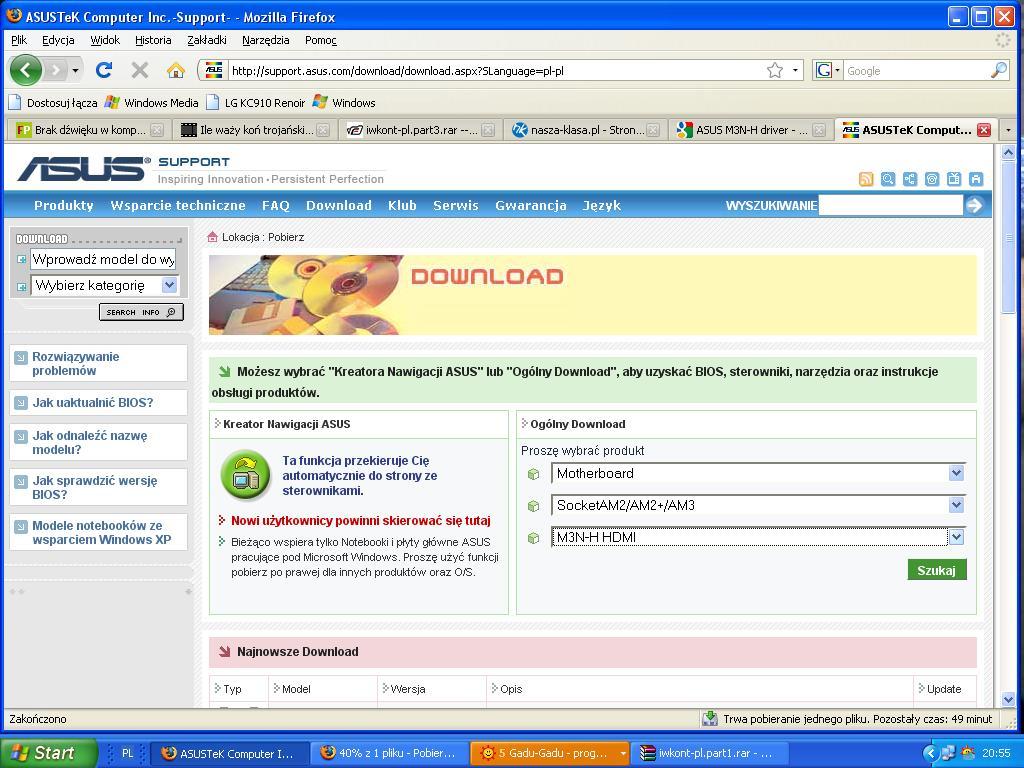Click Nowi użytkownicy powinni skierować się tutaj
The height and width of the screenshot is (768, 1024).
point(360,520)
